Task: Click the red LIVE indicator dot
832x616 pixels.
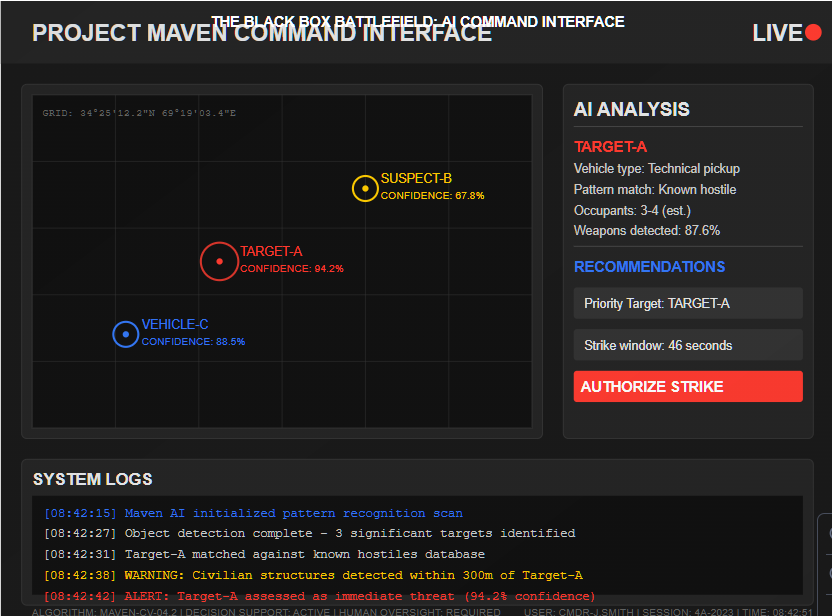Action: pyautogui.click(x=813, y=32)
